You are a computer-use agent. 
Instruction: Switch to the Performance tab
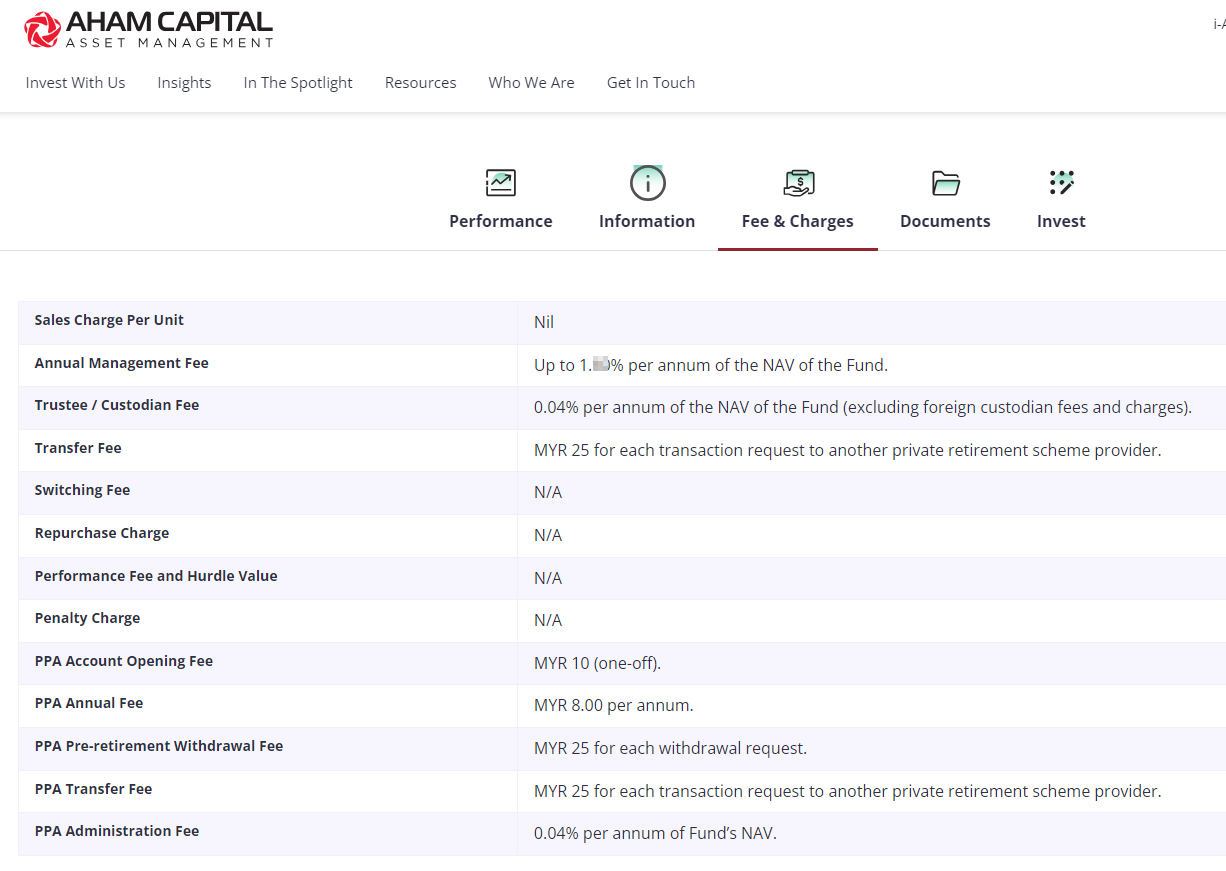pos(501,221)
